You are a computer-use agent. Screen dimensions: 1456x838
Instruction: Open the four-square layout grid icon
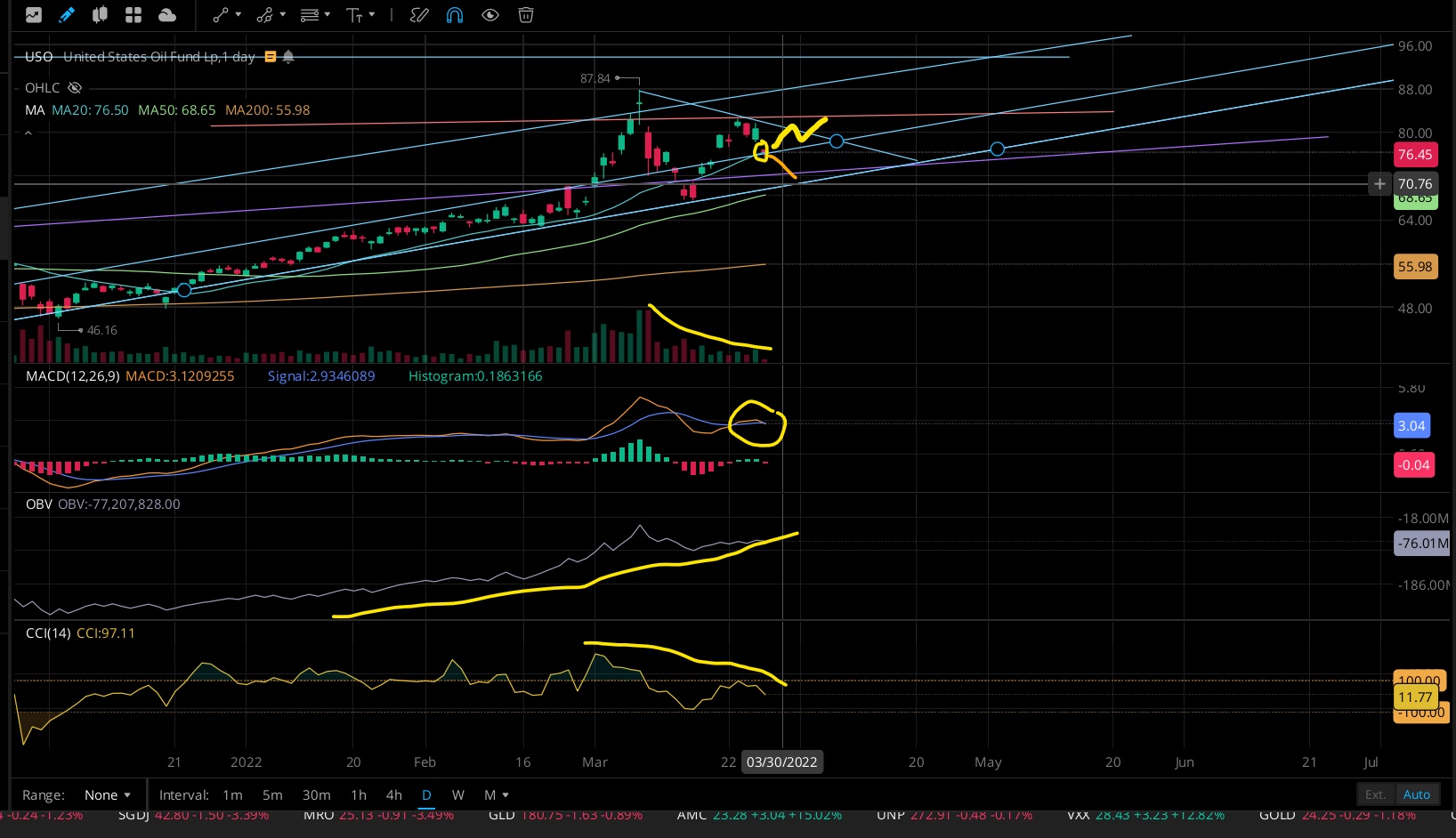click(133, 15)
